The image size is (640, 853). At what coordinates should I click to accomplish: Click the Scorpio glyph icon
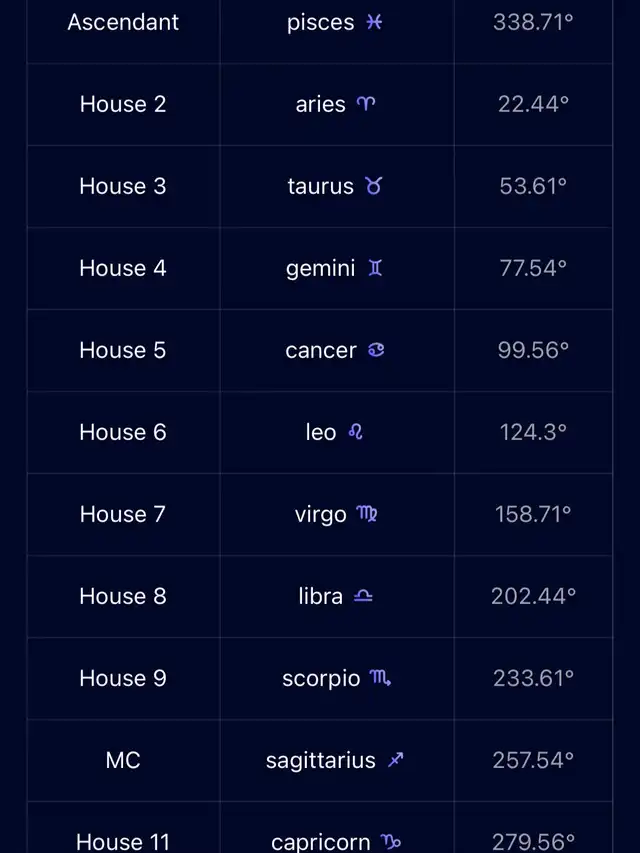pyautogui.click(x=380, y=678)
